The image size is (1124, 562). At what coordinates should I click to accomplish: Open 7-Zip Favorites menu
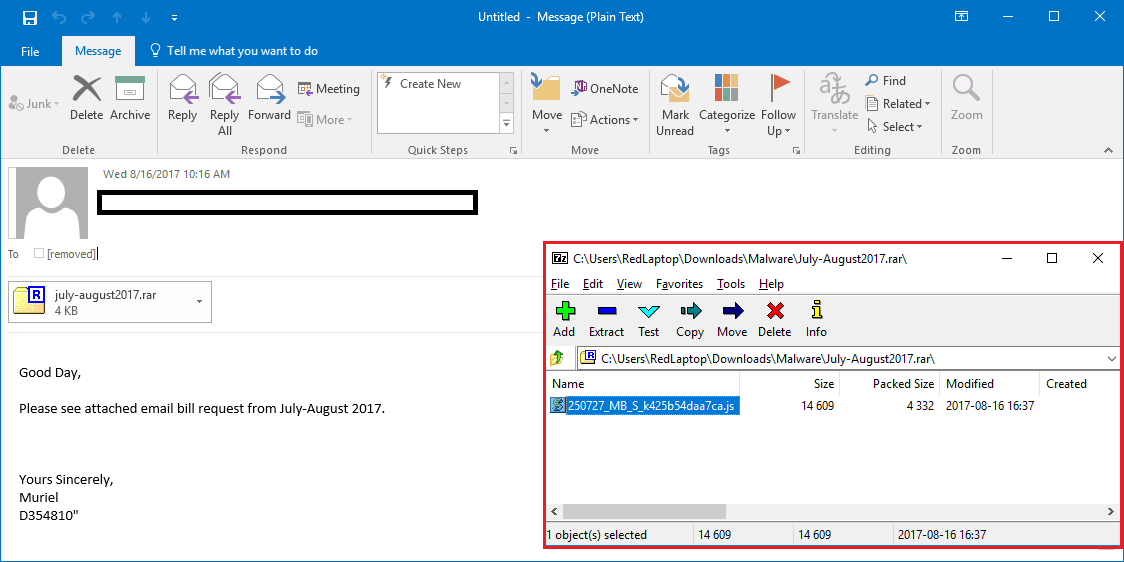[x=680, y=284]
